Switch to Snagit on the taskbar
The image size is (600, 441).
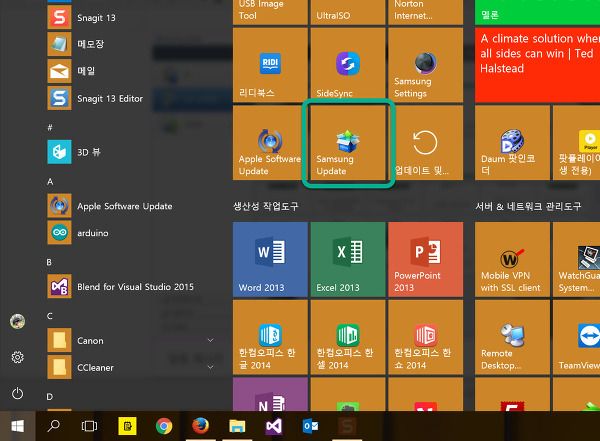347,426
